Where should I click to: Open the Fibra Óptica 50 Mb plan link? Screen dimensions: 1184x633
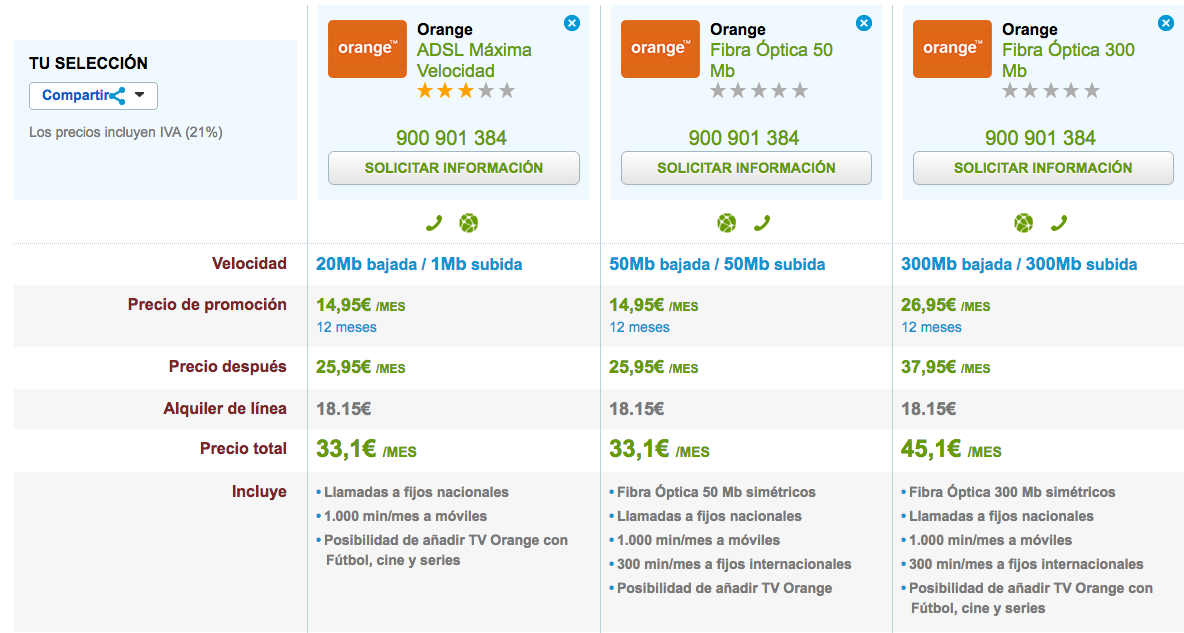tap(771, 60)
